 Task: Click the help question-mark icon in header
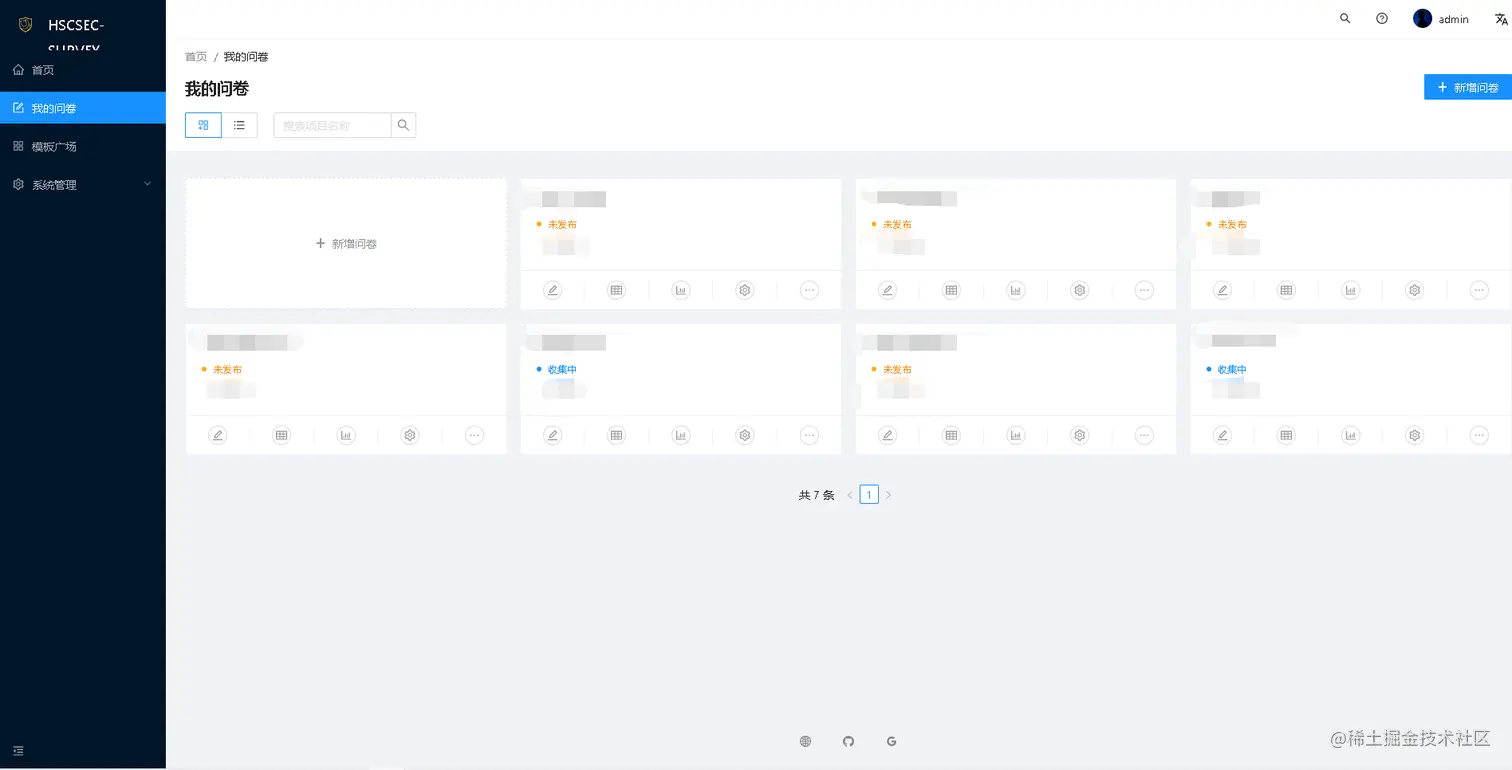tap(1382, 19)
